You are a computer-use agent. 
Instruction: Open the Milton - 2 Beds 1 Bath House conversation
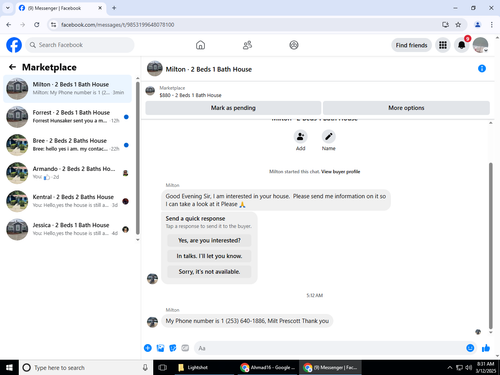click(68, 89)
